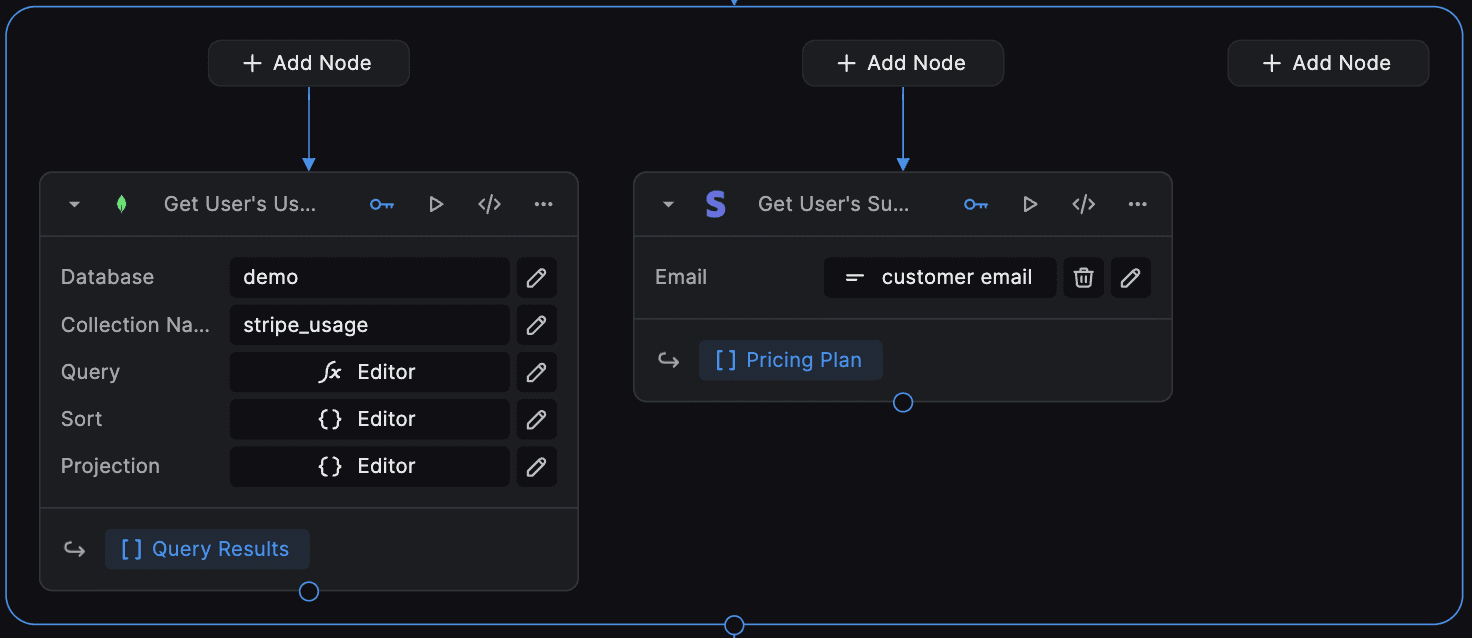The image size is (1472, 638).
Task: Open credentials key on MongoDB node
Action: (382, 204)
